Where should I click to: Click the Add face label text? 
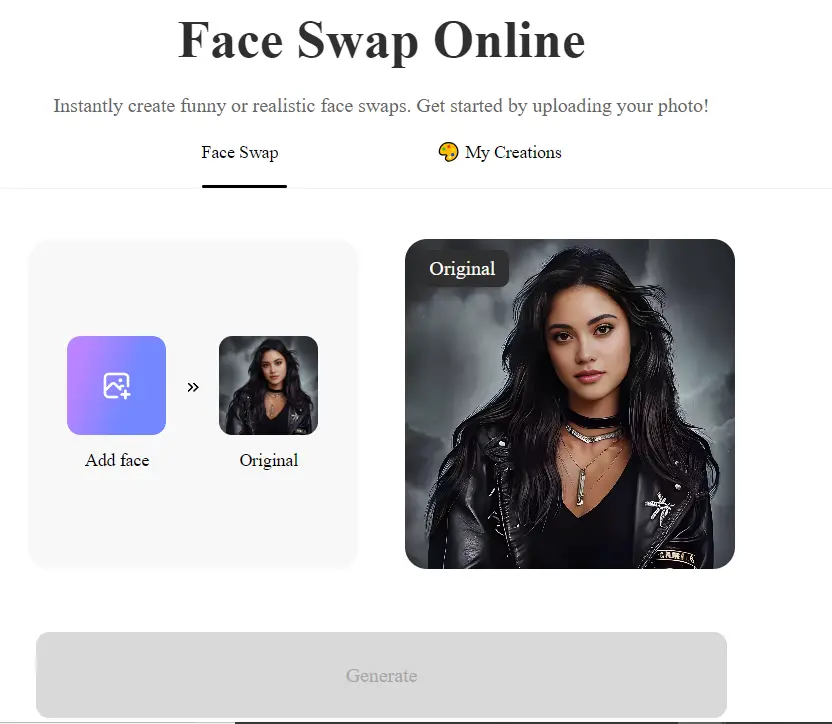[x=117, y=460]
